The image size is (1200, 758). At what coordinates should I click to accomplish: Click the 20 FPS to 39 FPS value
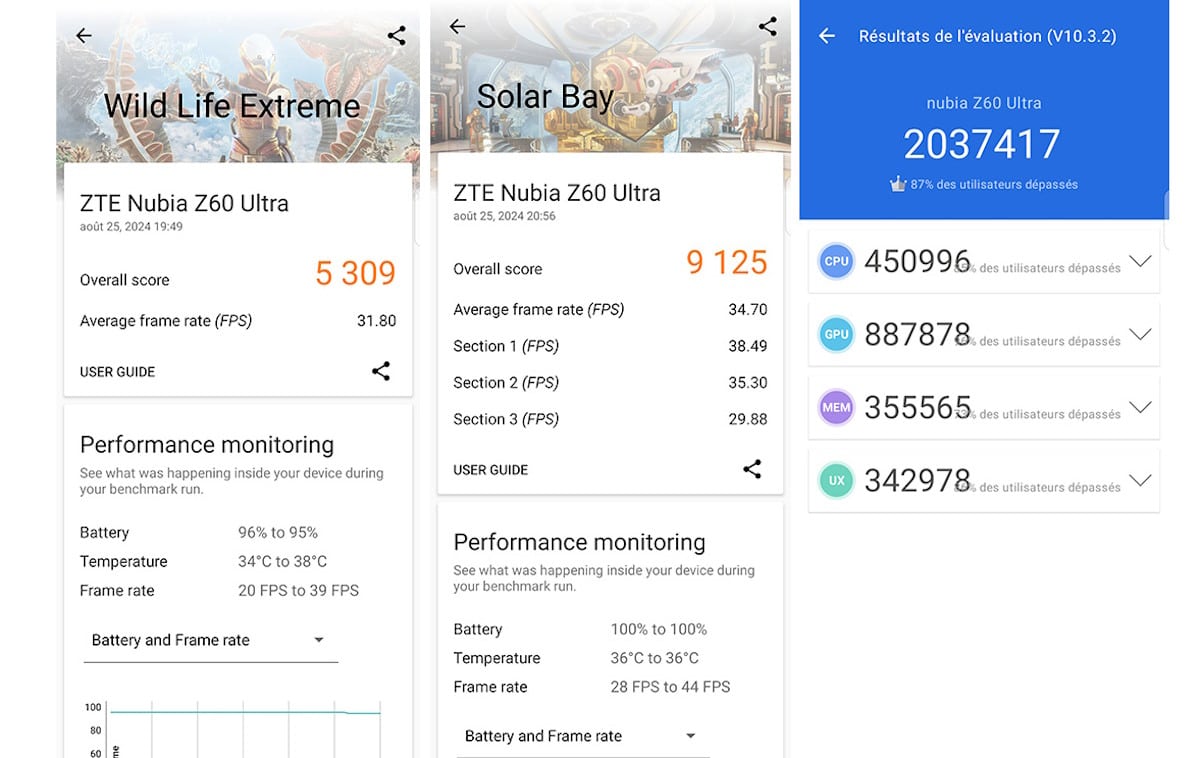click(299, 591)
